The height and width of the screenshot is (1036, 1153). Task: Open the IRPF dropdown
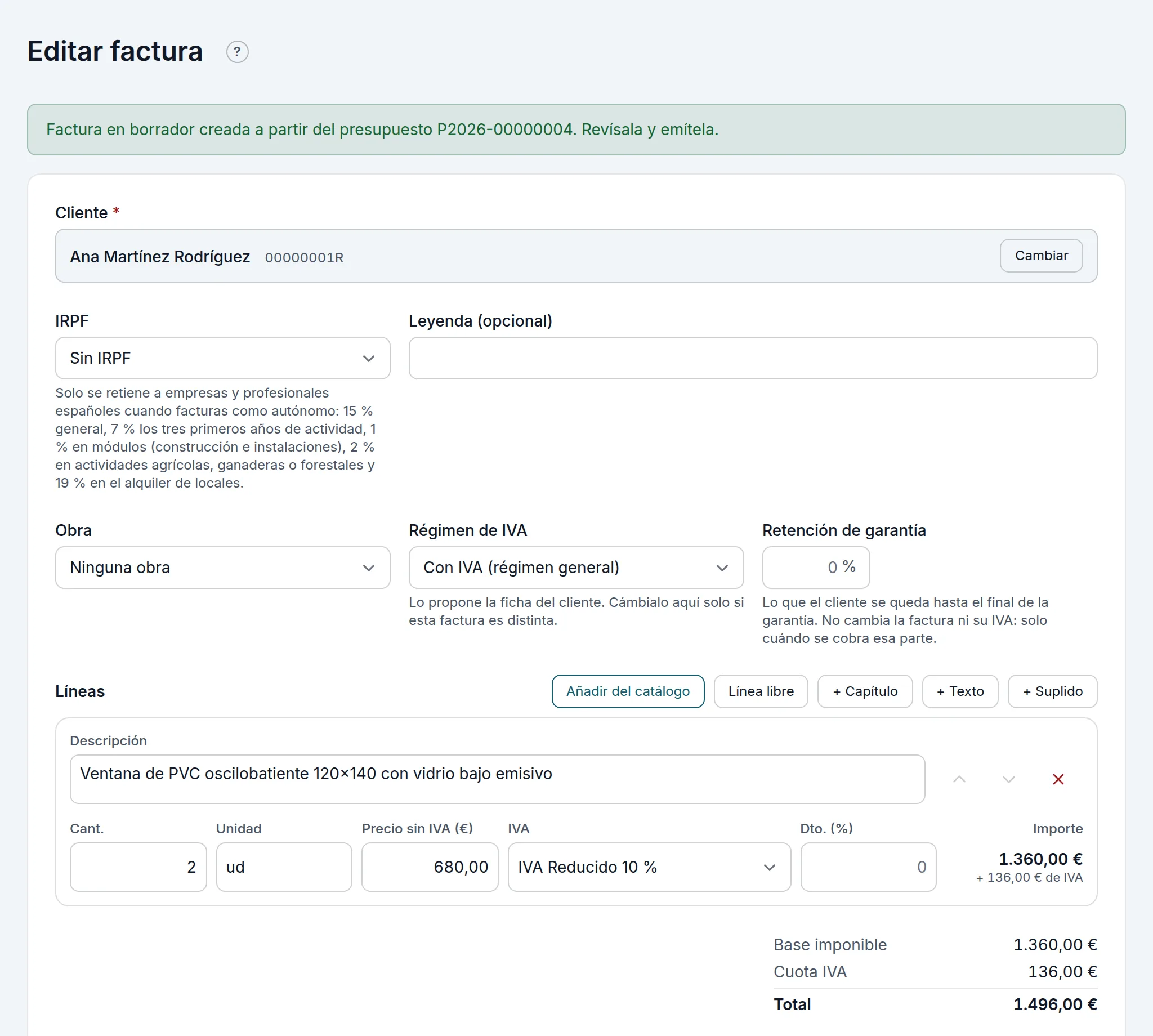[x=222, y=358]
